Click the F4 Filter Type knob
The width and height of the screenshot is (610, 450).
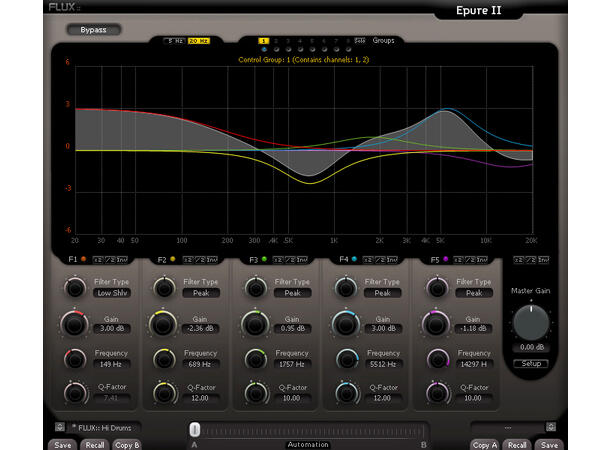pos(346,288)
